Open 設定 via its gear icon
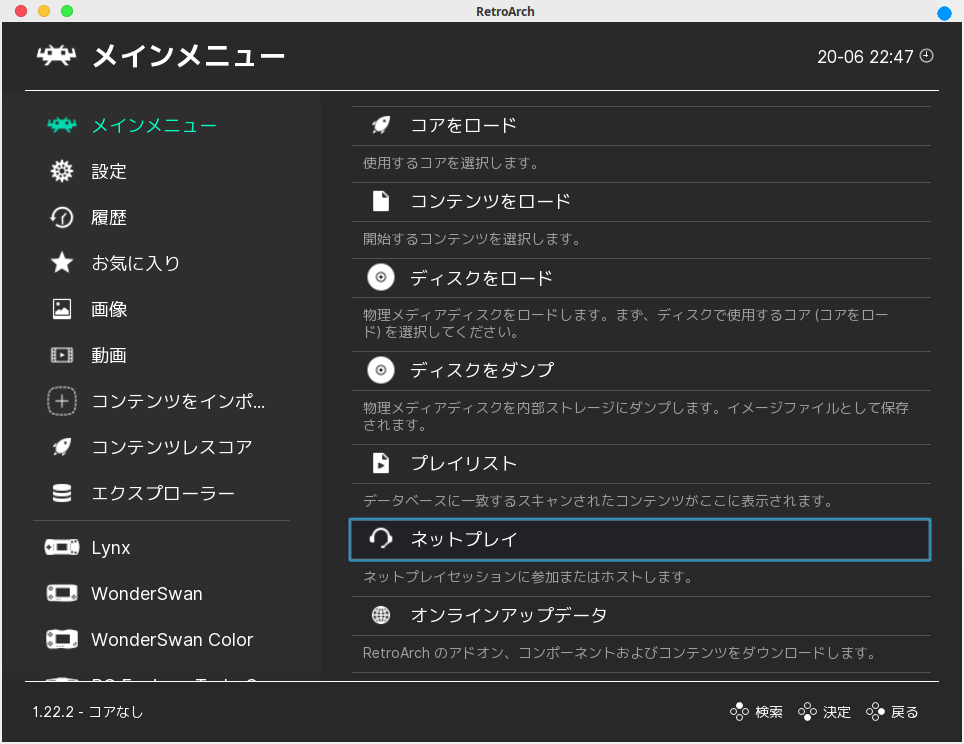 (x=61, y=171)
